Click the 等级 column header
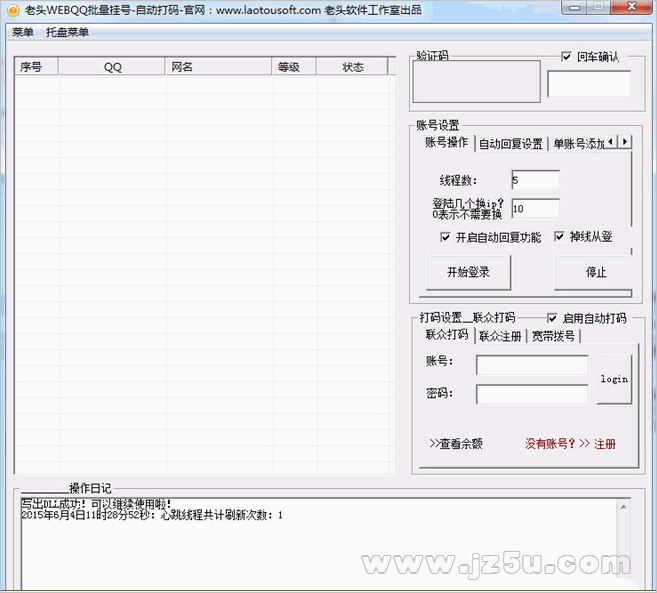Viewport: 657px width, 593px height. 294,67
